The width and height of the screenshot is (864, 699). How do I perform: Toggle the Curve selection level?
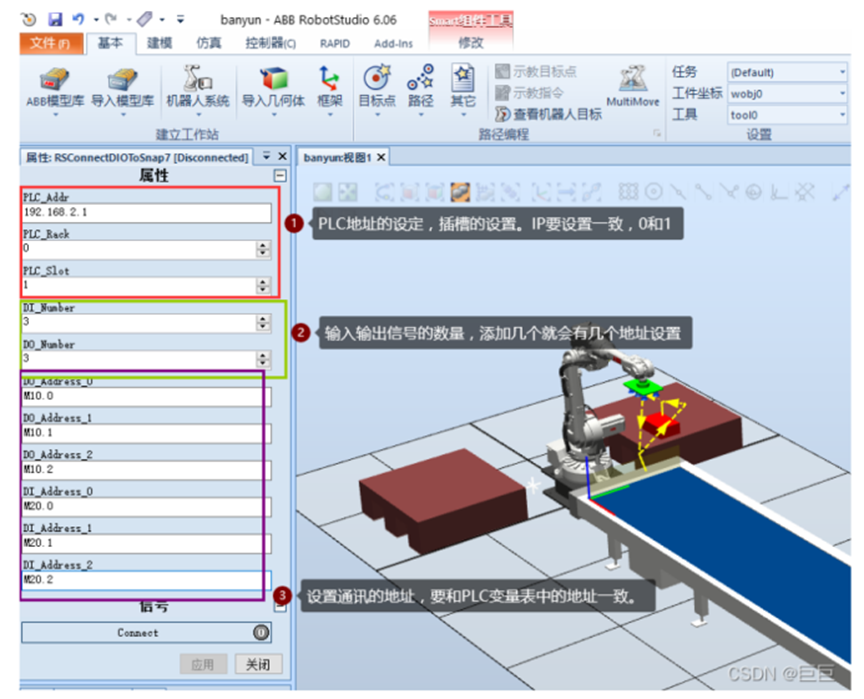tap(384, 192)
